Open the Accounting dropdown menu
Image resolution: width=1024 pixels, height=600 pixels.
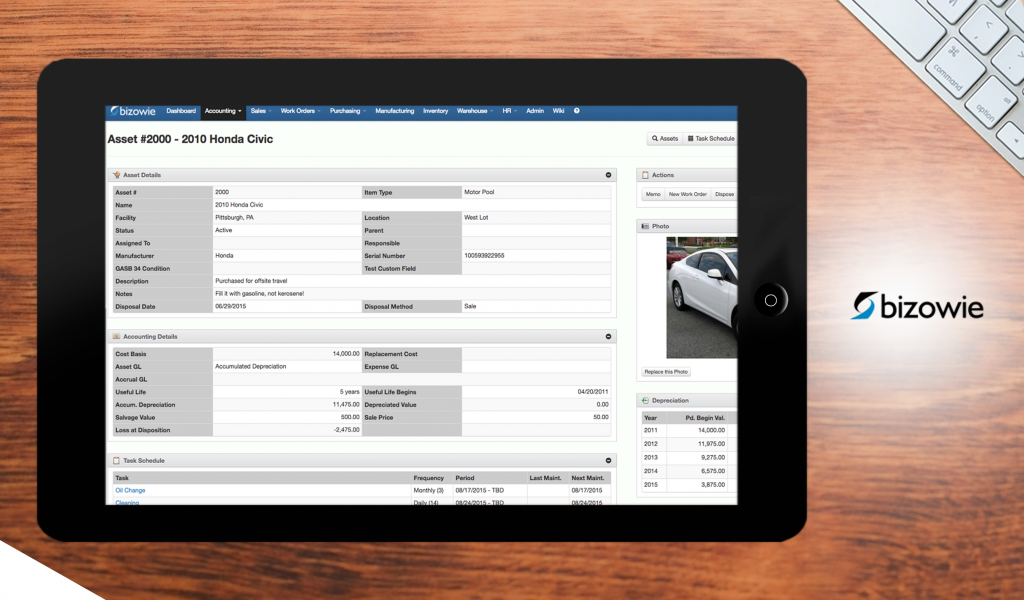point(223,111)
